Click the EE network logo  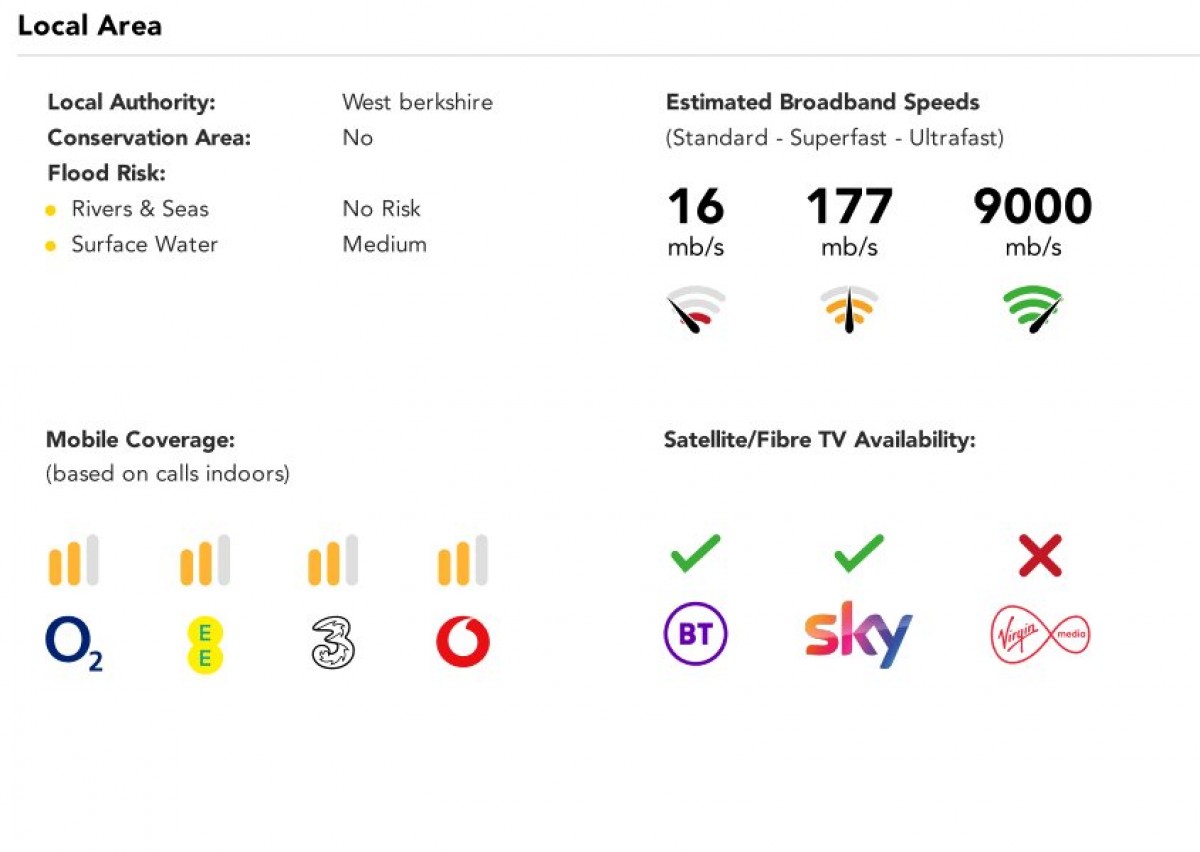pos(205,645)
